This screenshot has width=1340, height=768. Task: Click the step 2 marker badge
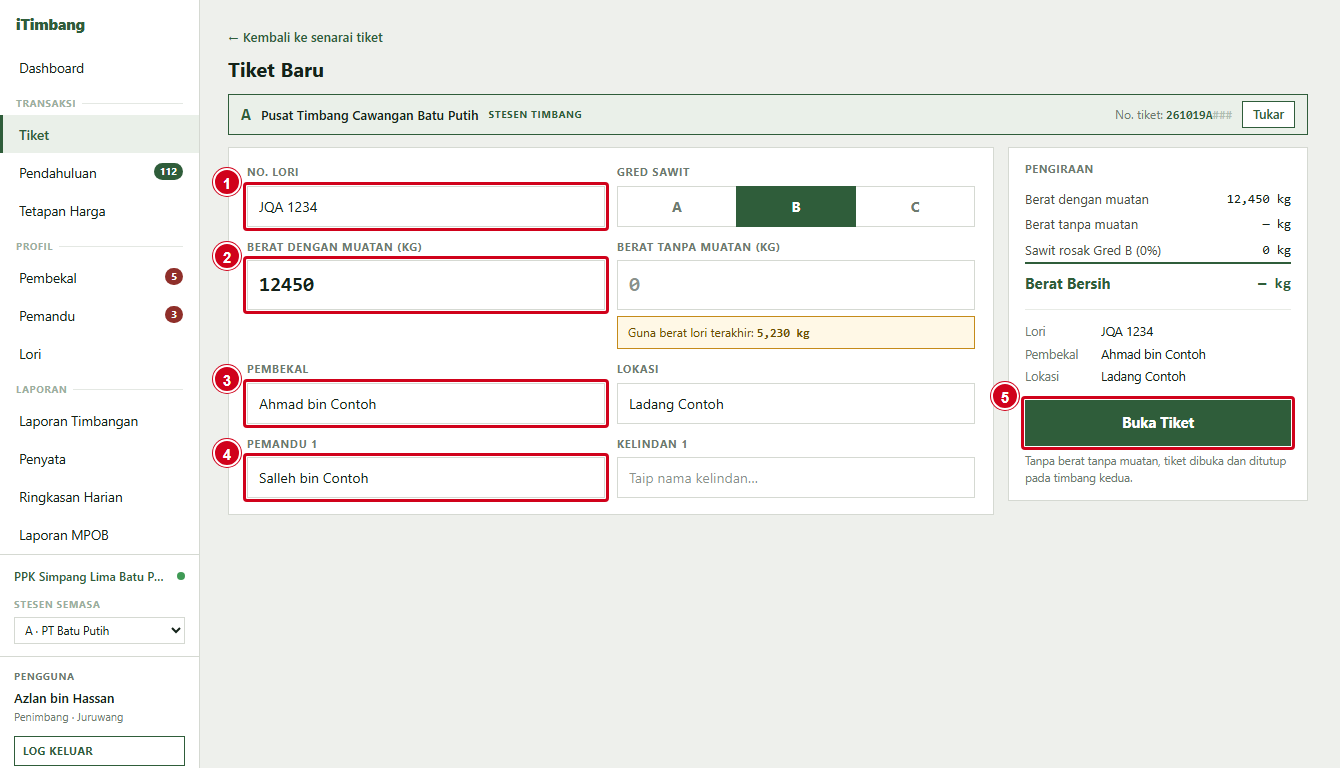[228, 257]
